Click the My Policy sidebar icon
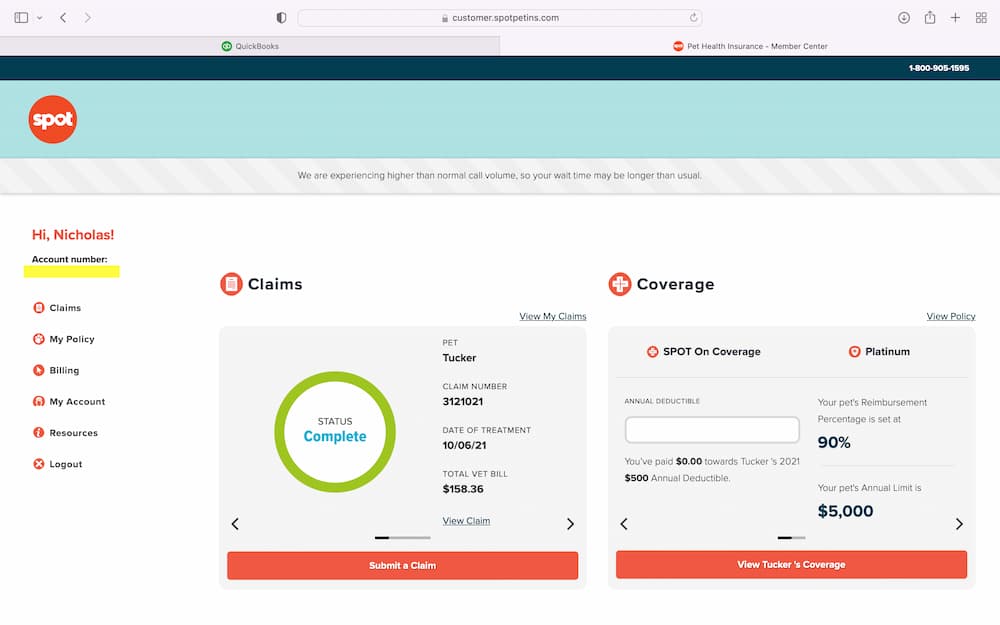This screenshot has height=625, width=1000. click(39, 339)
